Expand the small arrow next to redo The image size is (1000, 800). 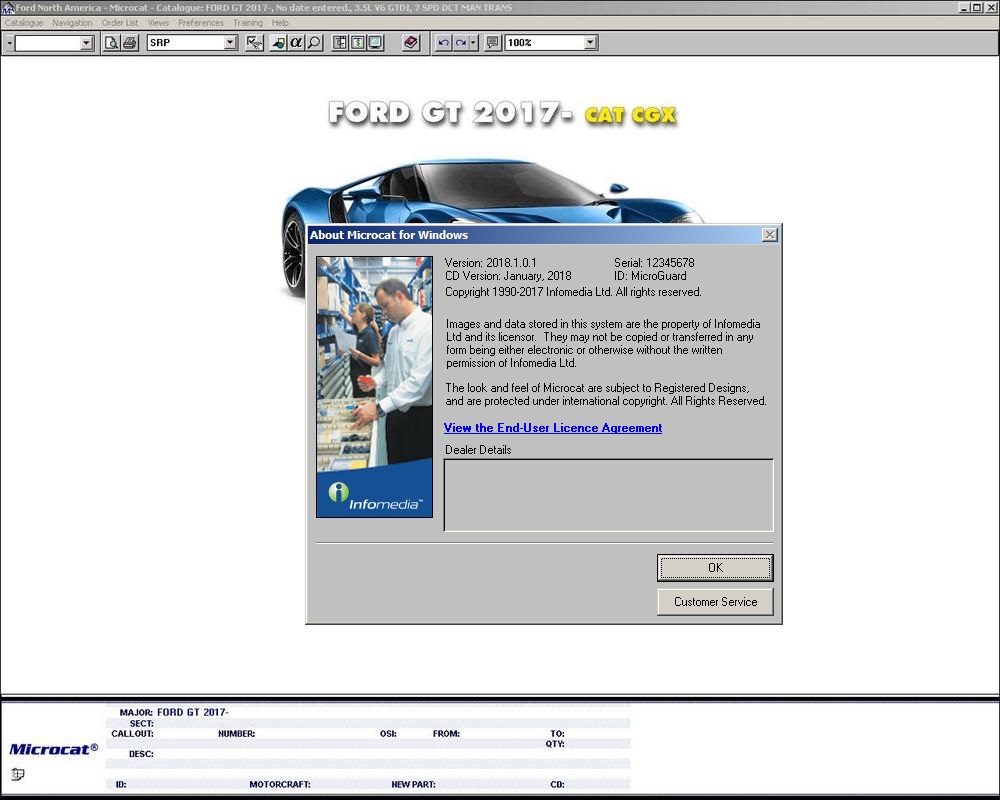point(473,43)
